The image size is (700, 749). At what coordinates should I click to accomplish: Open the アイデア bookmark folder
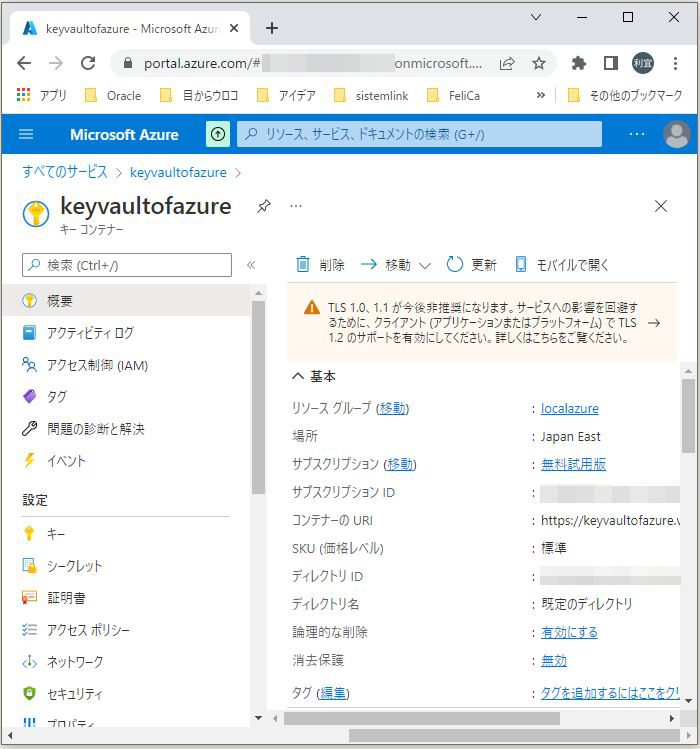pos(286,96)
